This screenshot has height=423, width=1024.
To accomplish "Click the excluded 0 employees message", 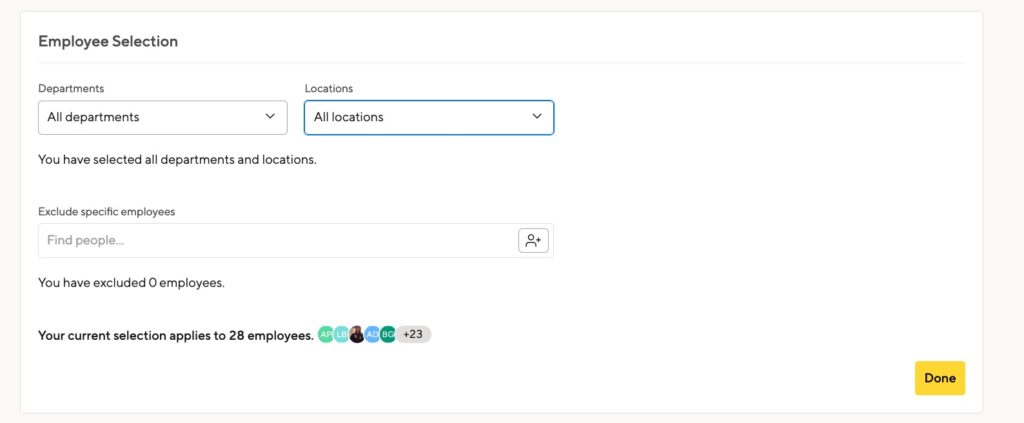I will coord(131,283).
